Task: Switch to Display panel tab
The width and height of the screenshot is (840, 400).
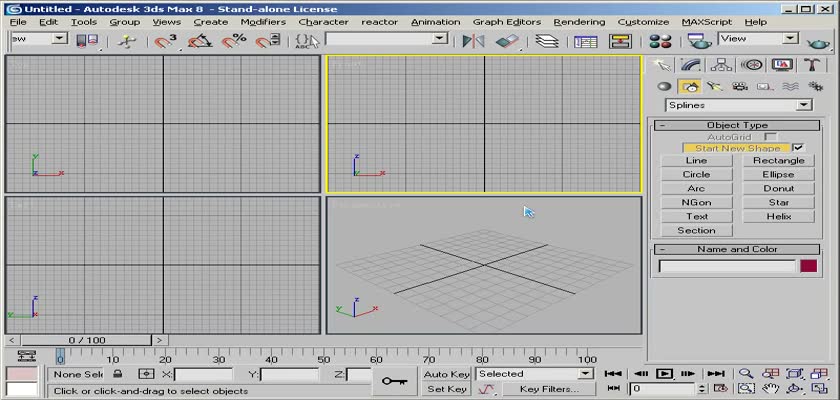Action: coord(782,65)
